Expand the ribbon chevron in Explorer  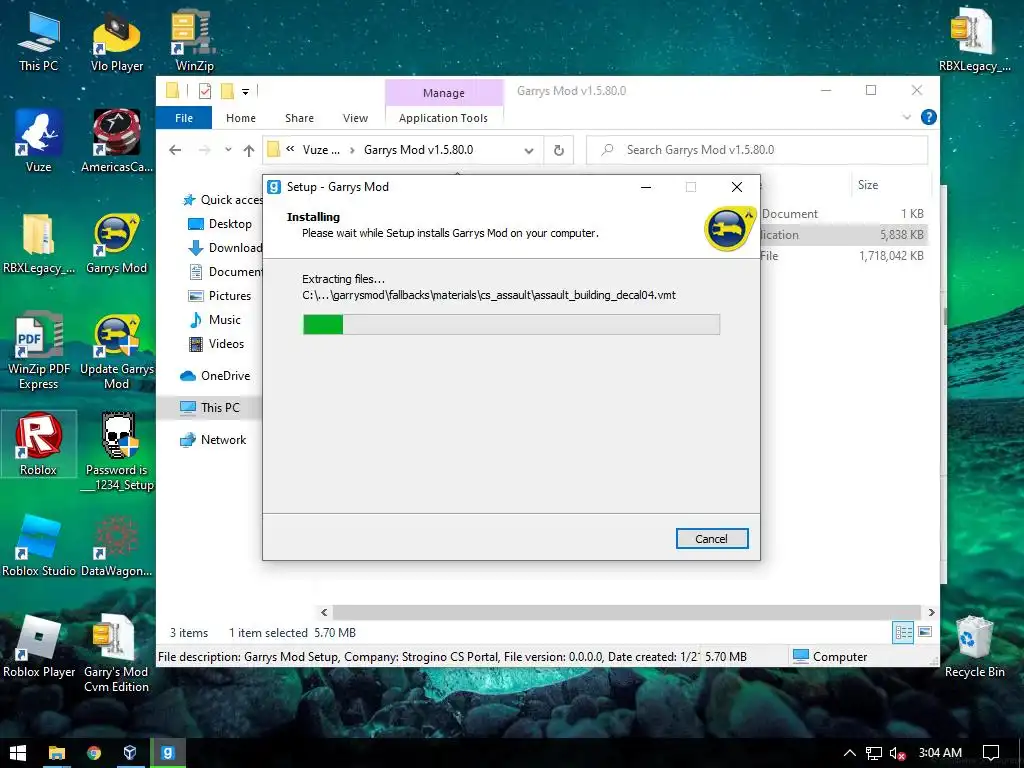(x=906, y=118)
